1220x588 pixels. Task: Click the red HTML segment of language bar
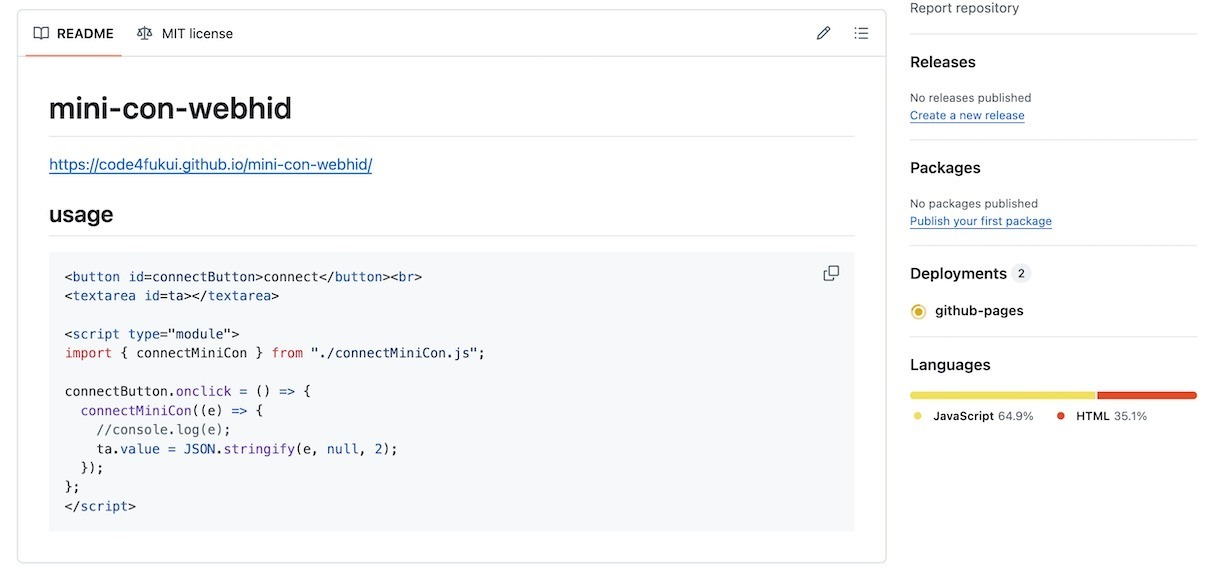click(1147, 395)
